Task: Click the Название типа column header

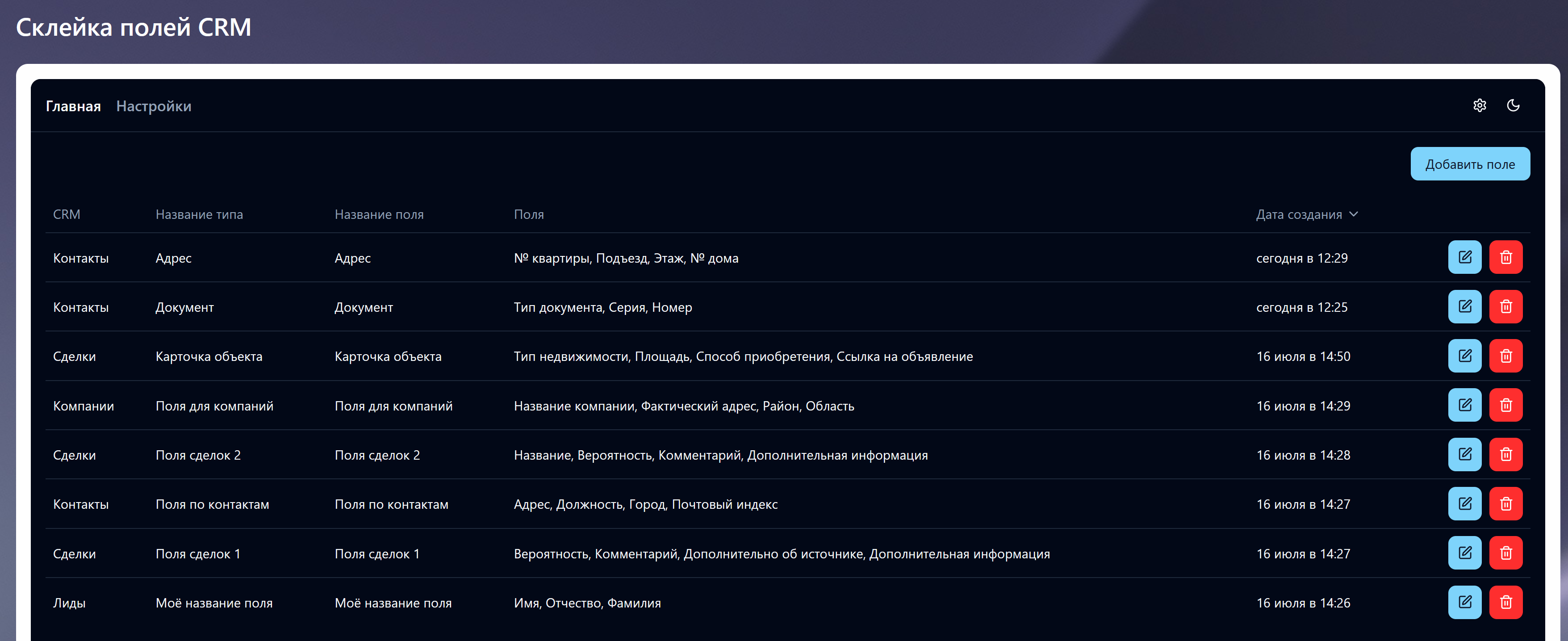Action: pos(199,215)
